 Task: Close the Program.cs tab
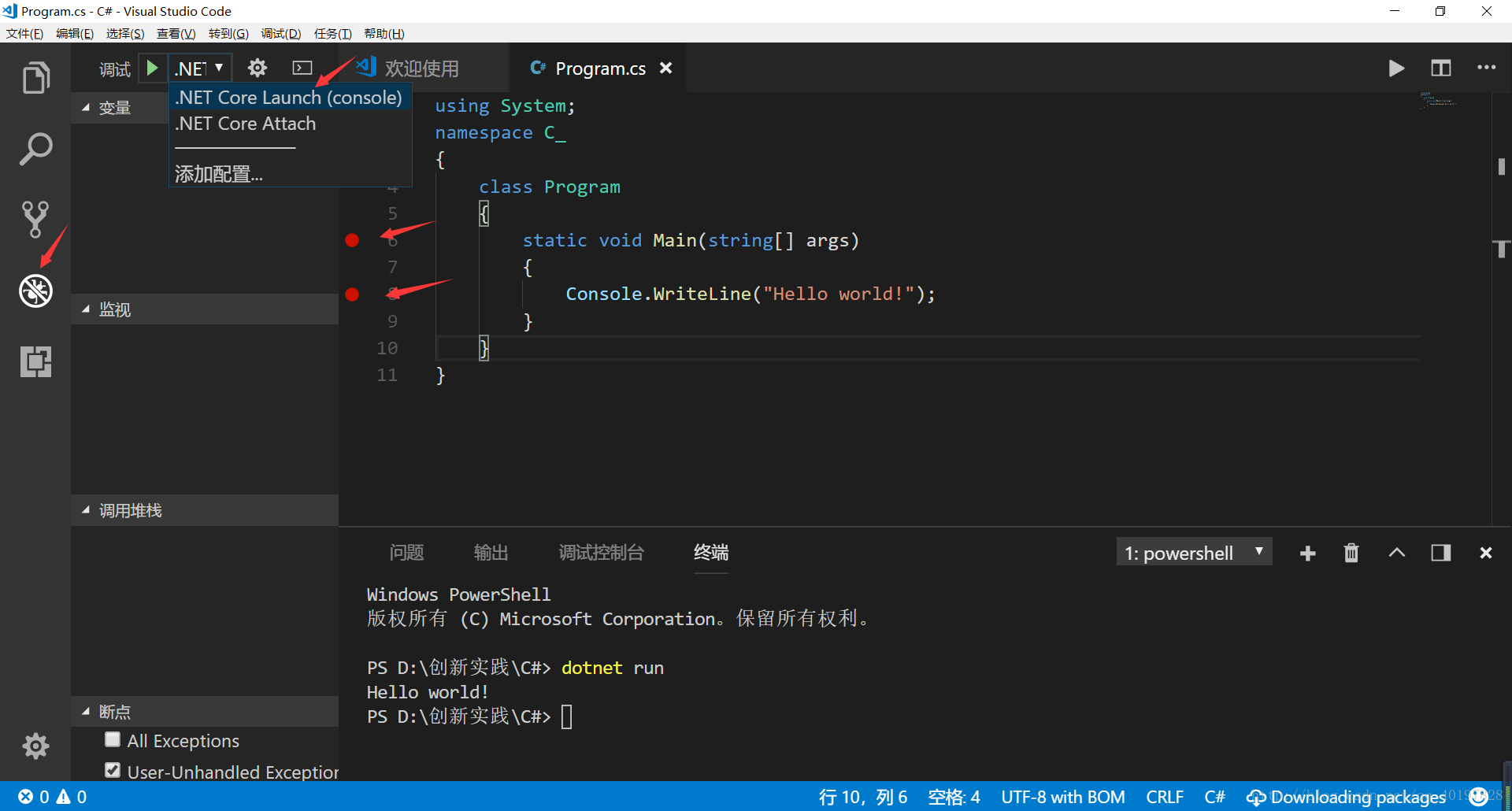point(665,68)
